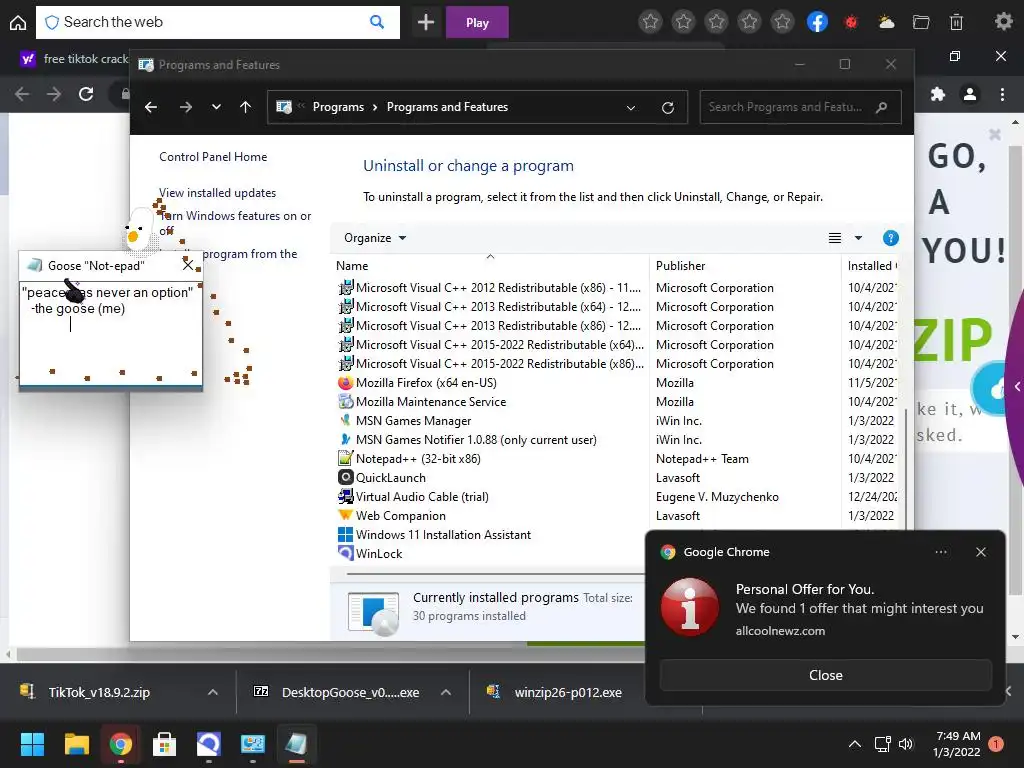Open the clock showing 7:49 AM
Image resolution: width=1024 pixels, height=768 pixels.
click(957, 744)
